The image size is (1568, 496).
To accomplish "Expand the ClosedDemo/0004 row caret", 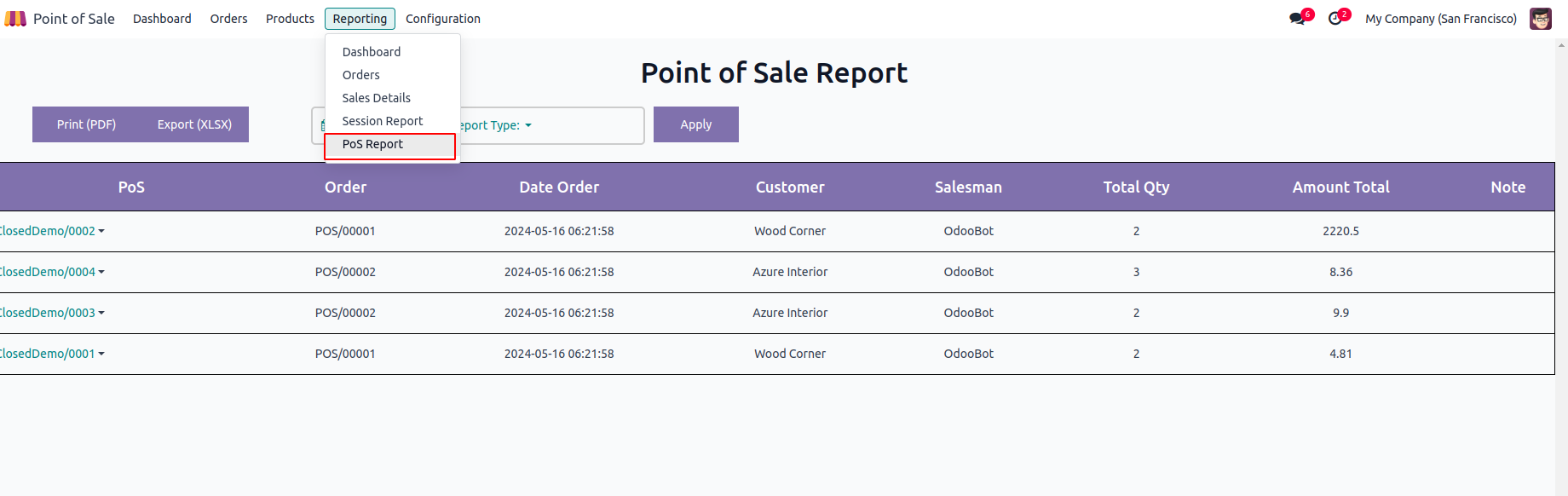I will (x=101, y=272).
